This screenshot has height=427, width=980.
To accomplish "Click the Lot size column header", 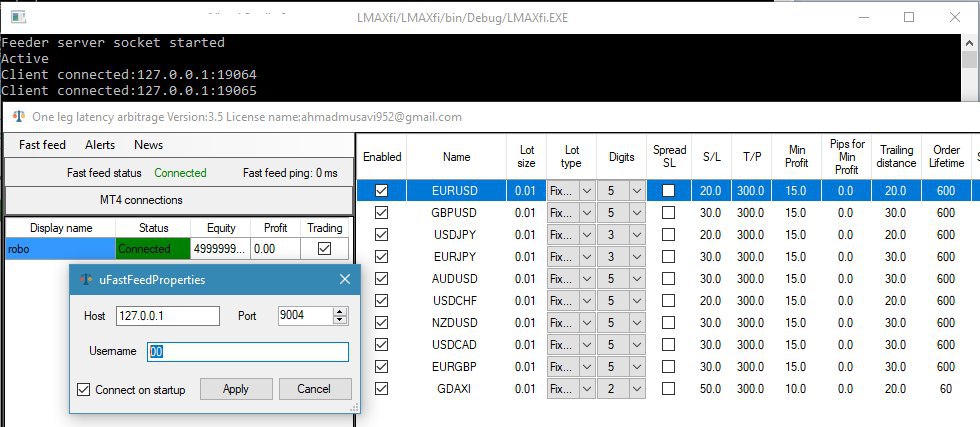I will [x=527, y=157].
